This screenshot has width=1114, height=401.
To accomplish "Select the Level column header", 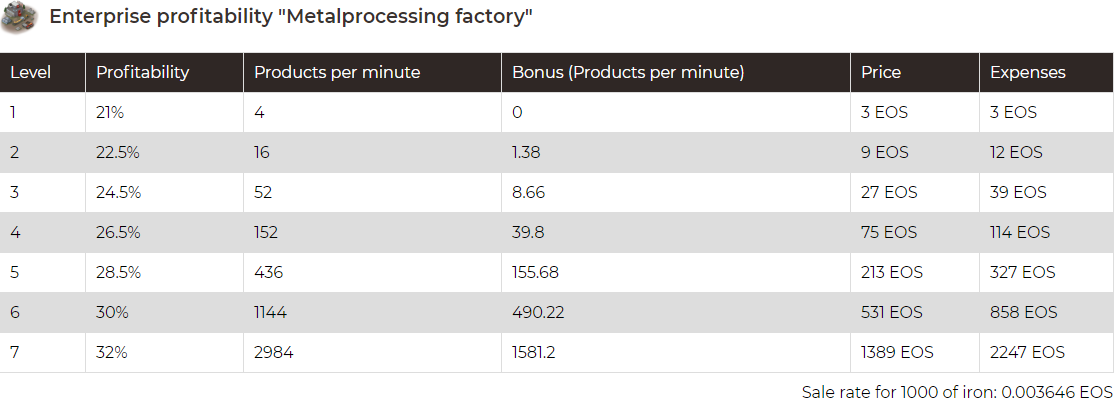I will pyautogui.click(x=43, y=73).
